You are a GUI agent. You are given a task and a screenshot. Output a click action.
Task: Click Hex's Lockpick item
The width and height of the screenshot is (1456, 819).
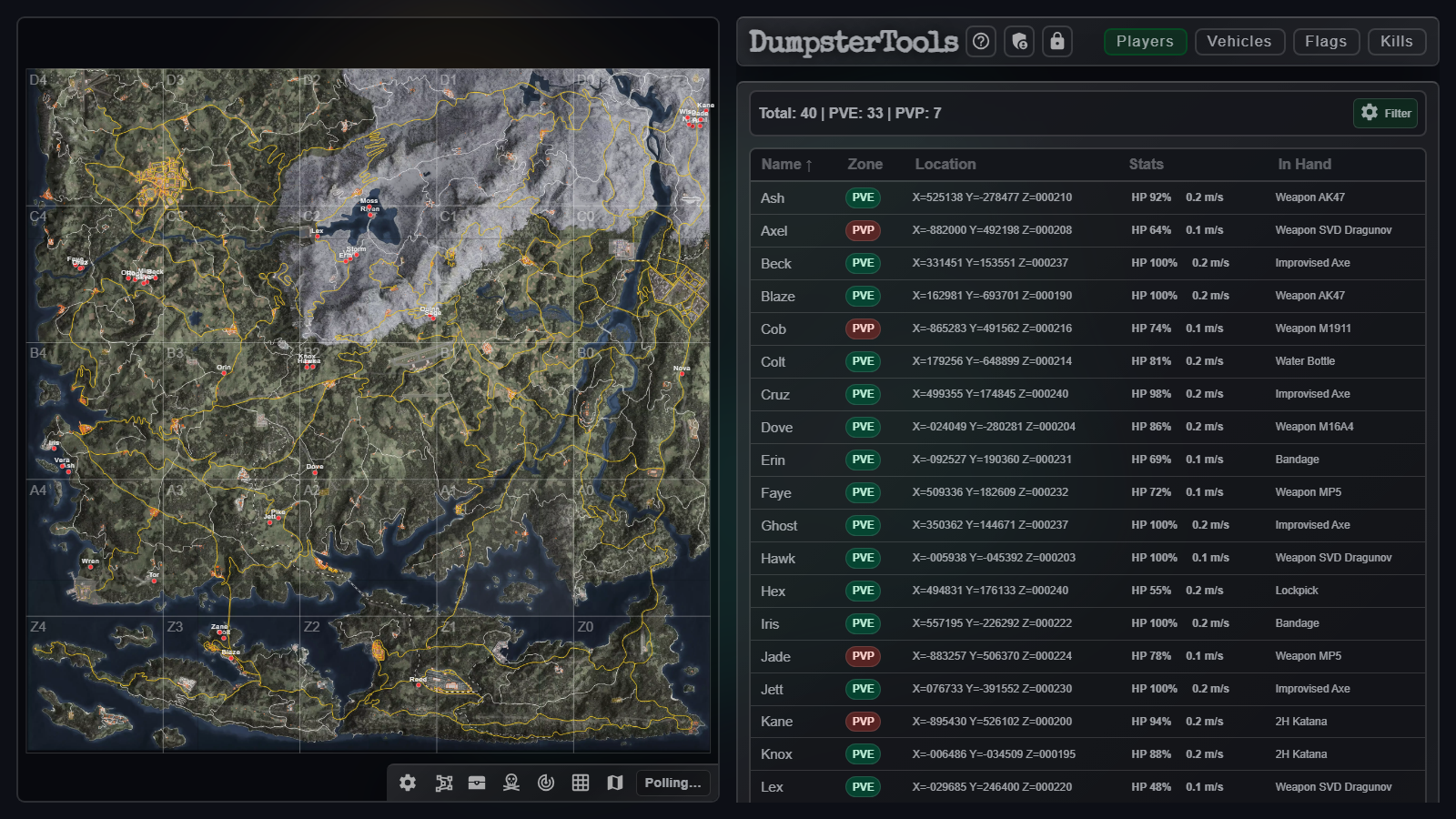click(1296, 591)
